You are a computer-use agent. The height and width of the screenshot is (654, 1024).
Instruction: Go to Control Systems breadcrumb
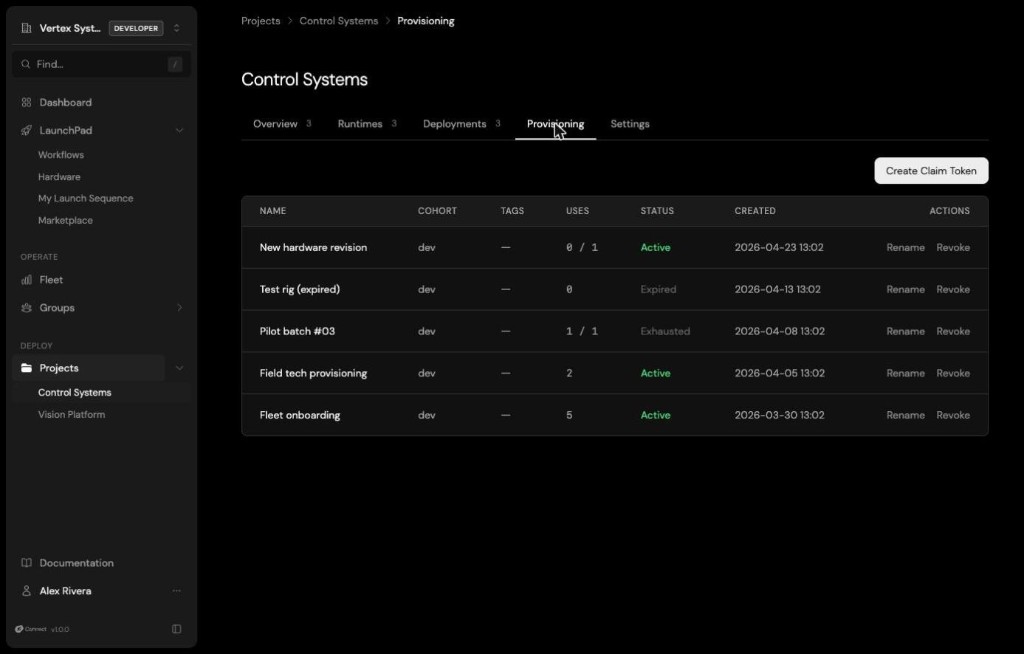[x=338, y=21]
